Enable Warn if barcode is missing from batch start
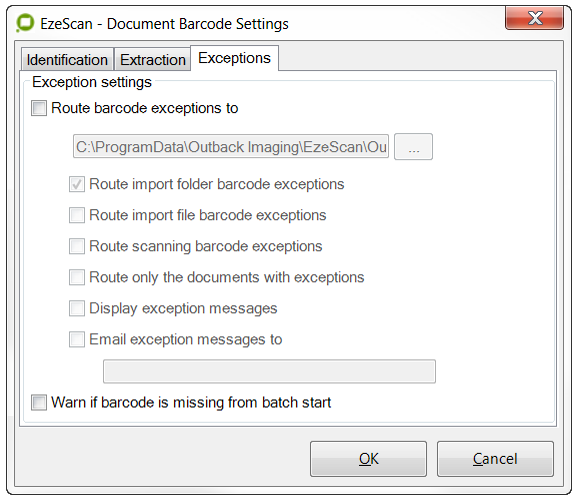The width and height of the screenshot is (576, 498). [39, 402]
